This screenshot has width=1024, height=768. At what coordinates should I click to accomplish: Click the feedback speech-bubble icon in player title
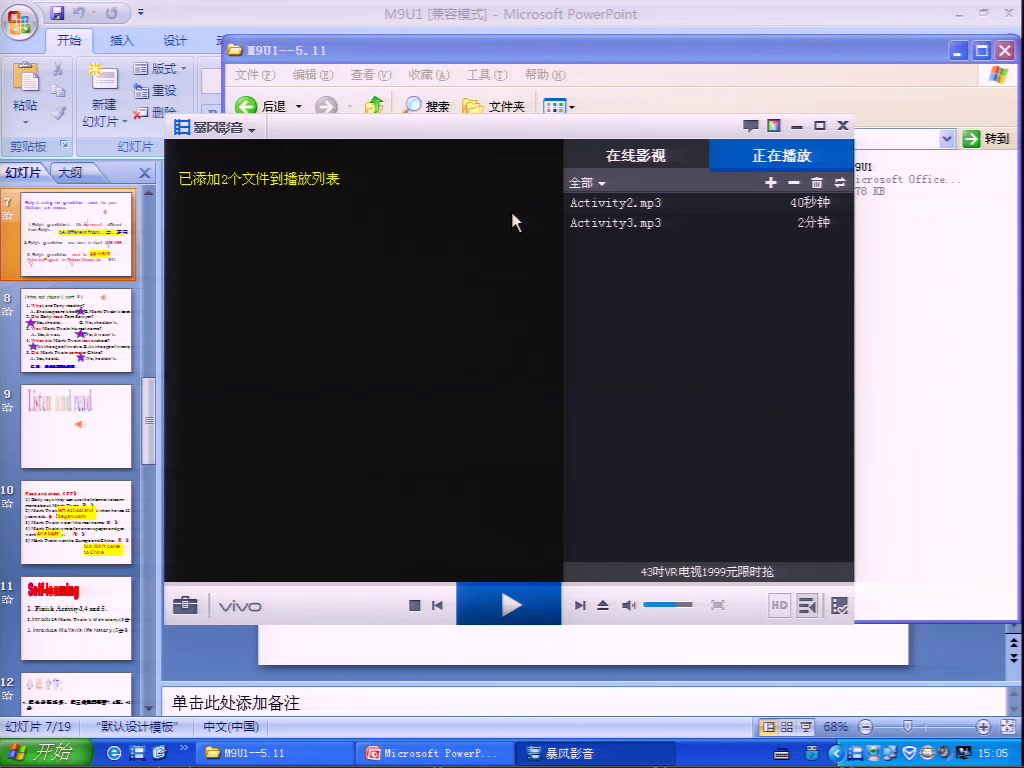pyautogui.click(x=750, y=125)
